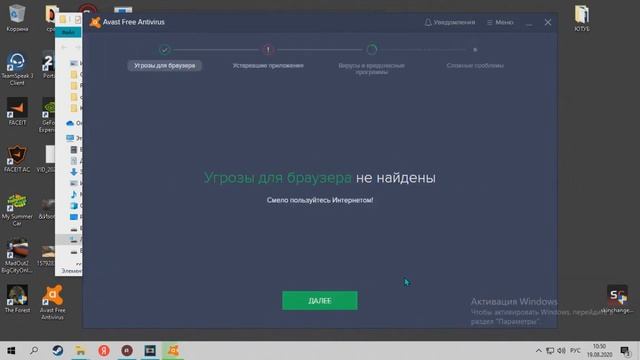Open the Корзина recycle bin icon
The width and height of the screenshot is (640, 360).
(x=17, y=18)
